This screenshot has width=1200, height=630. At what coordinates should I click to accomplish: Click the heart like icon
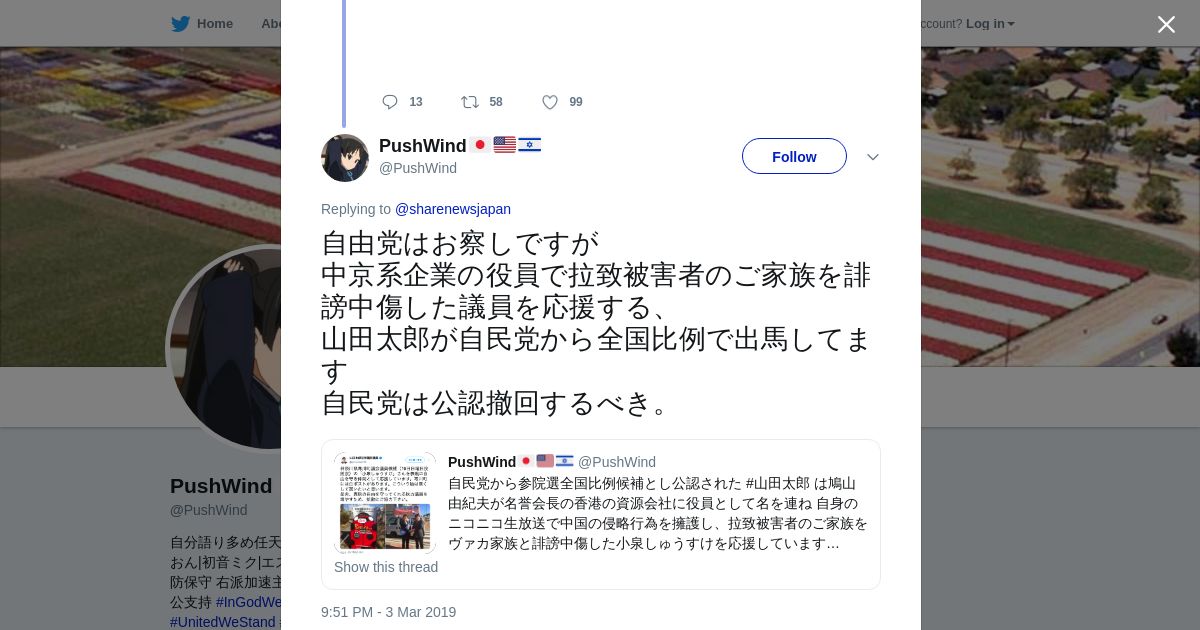tap(550, 102)
